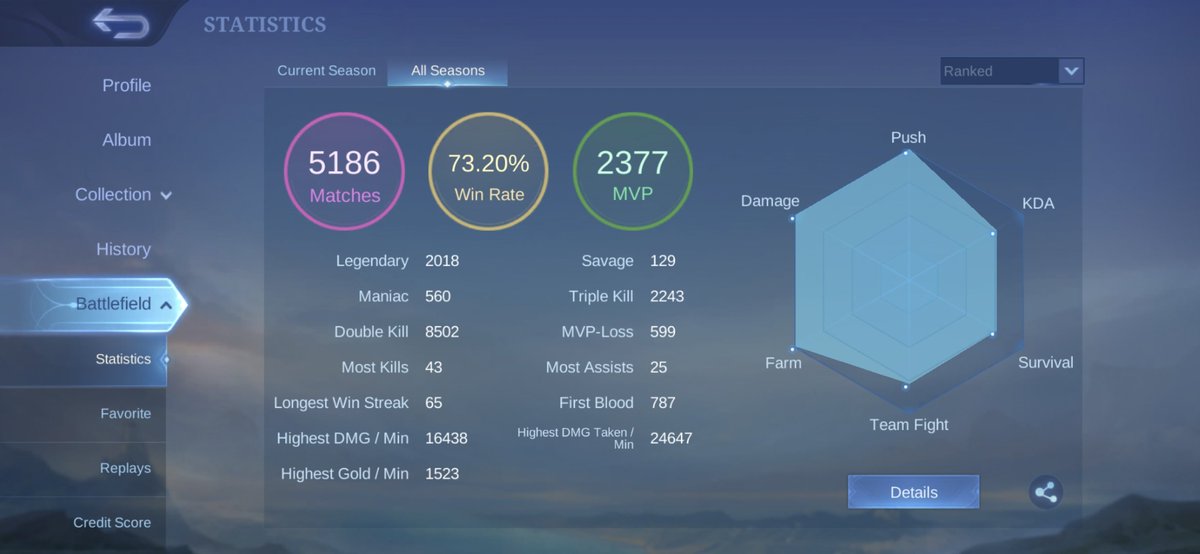Image resolution: width=1200 pixels, height=554 pixels.
Task: Click the Highest DMG / Min value 16438
Action: pos(446,438)
